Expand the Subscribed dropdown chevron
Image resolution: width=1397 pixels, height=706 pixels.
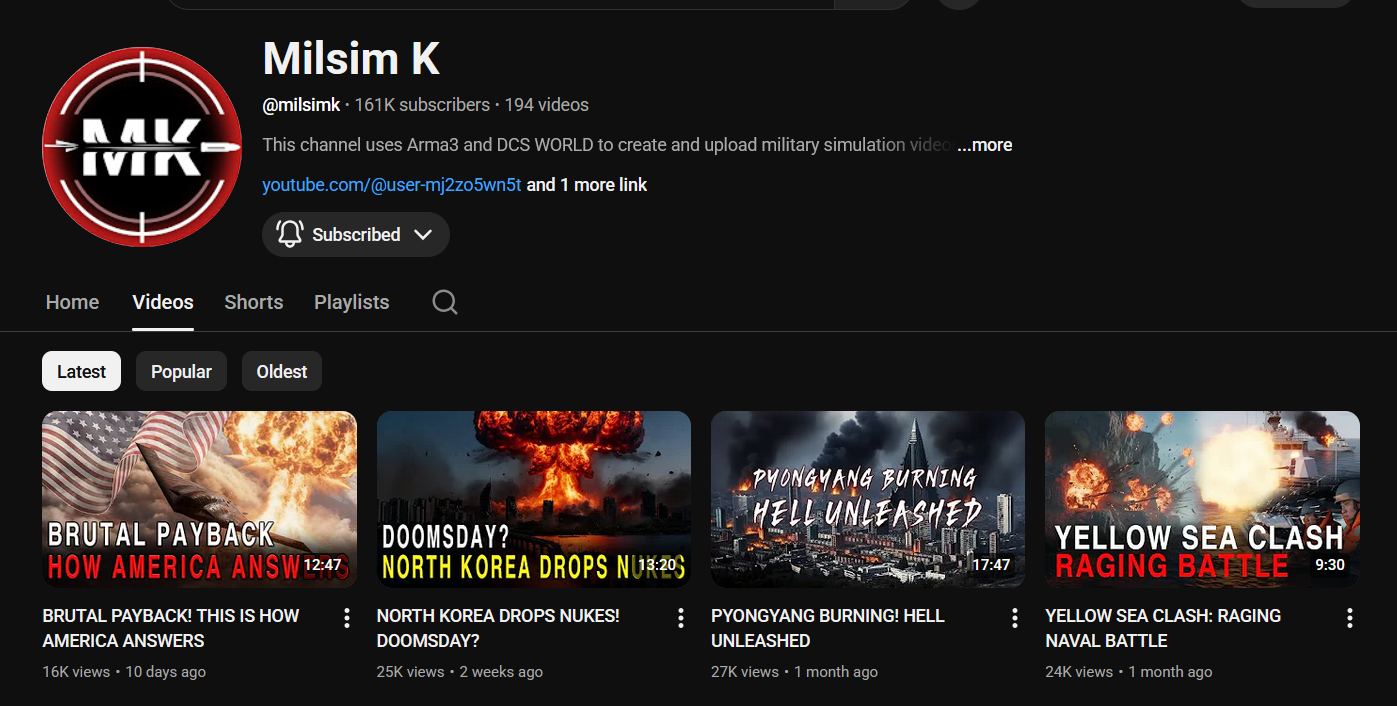click(423, 234)
